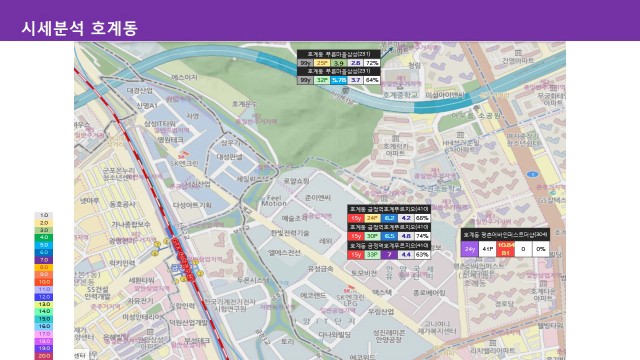Click the purple 7 price cell

[389, 255]
